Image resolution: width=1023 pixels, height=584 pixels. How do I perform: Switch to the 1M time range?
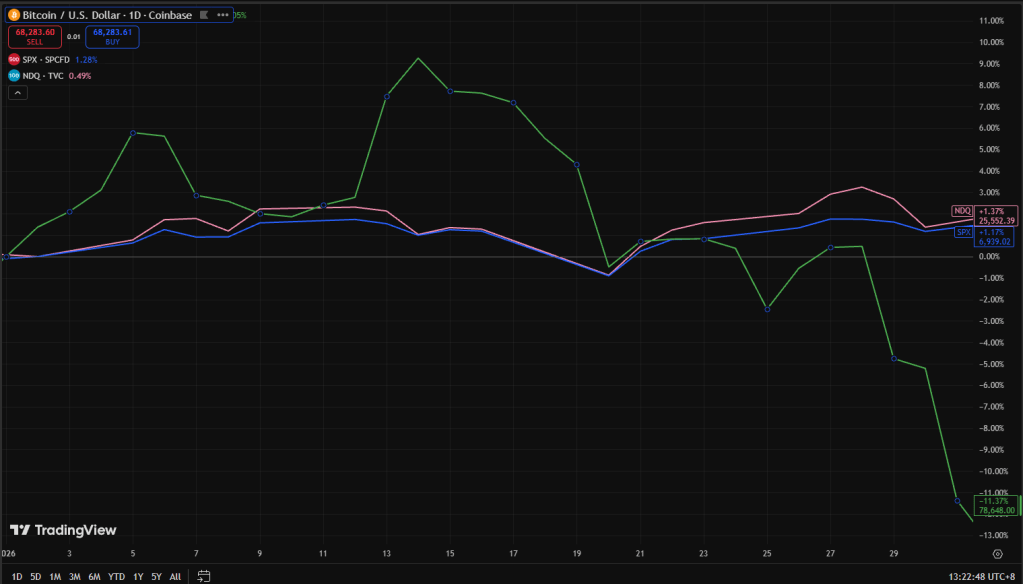click(55, 576)
